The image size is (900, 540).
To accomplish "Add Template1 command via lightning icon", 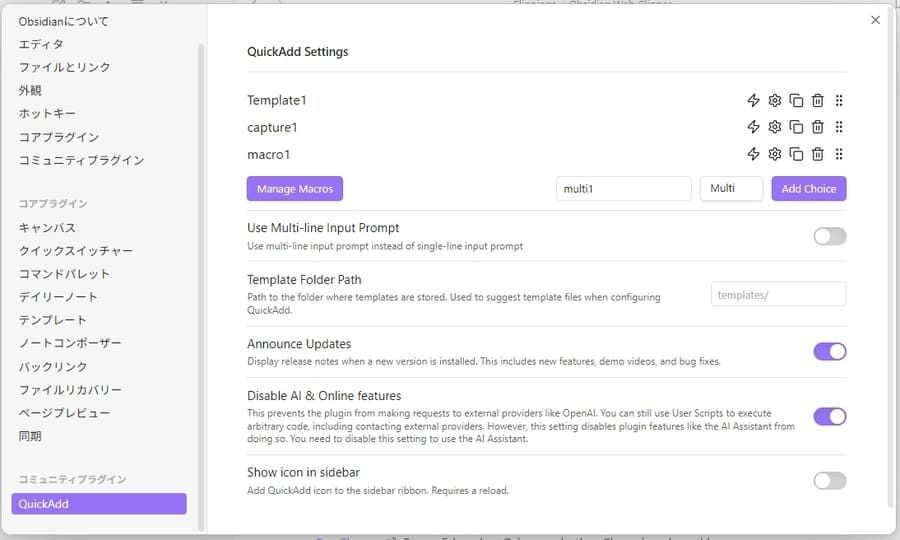I will click(x=753, y=100).
